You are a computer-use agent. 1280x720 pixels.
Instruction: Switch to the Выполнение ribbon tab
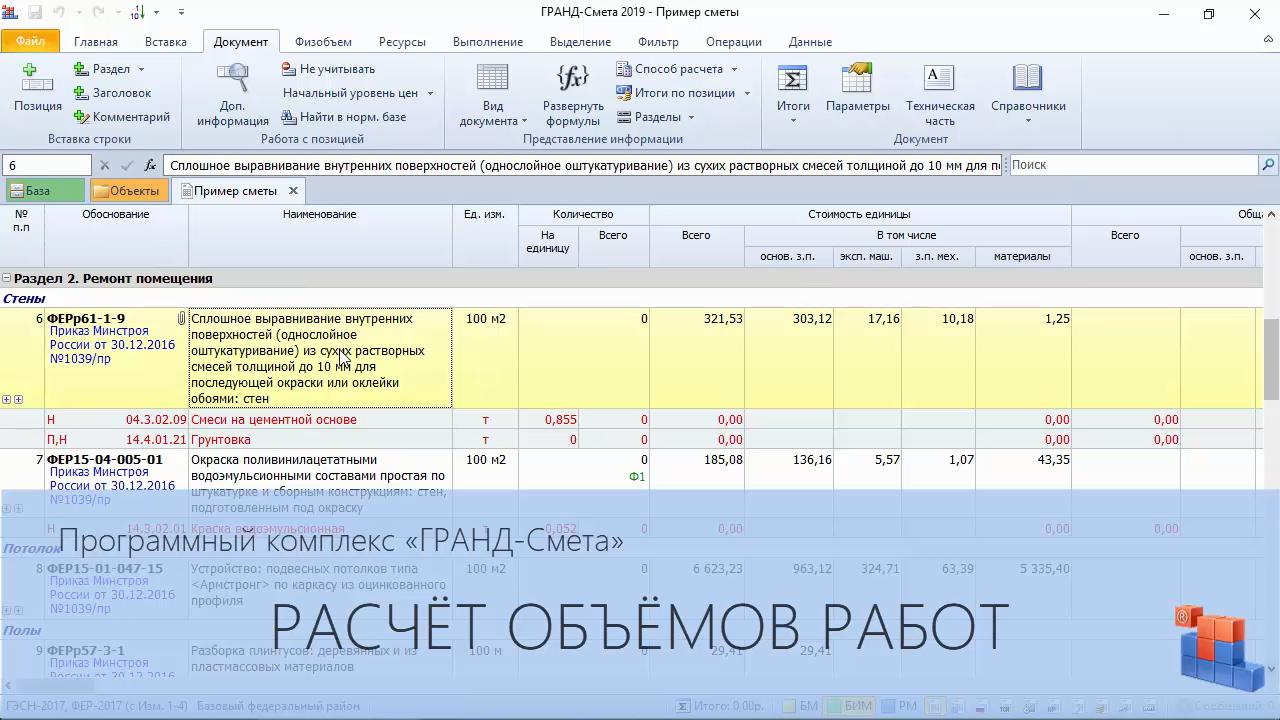coord(488,42)
